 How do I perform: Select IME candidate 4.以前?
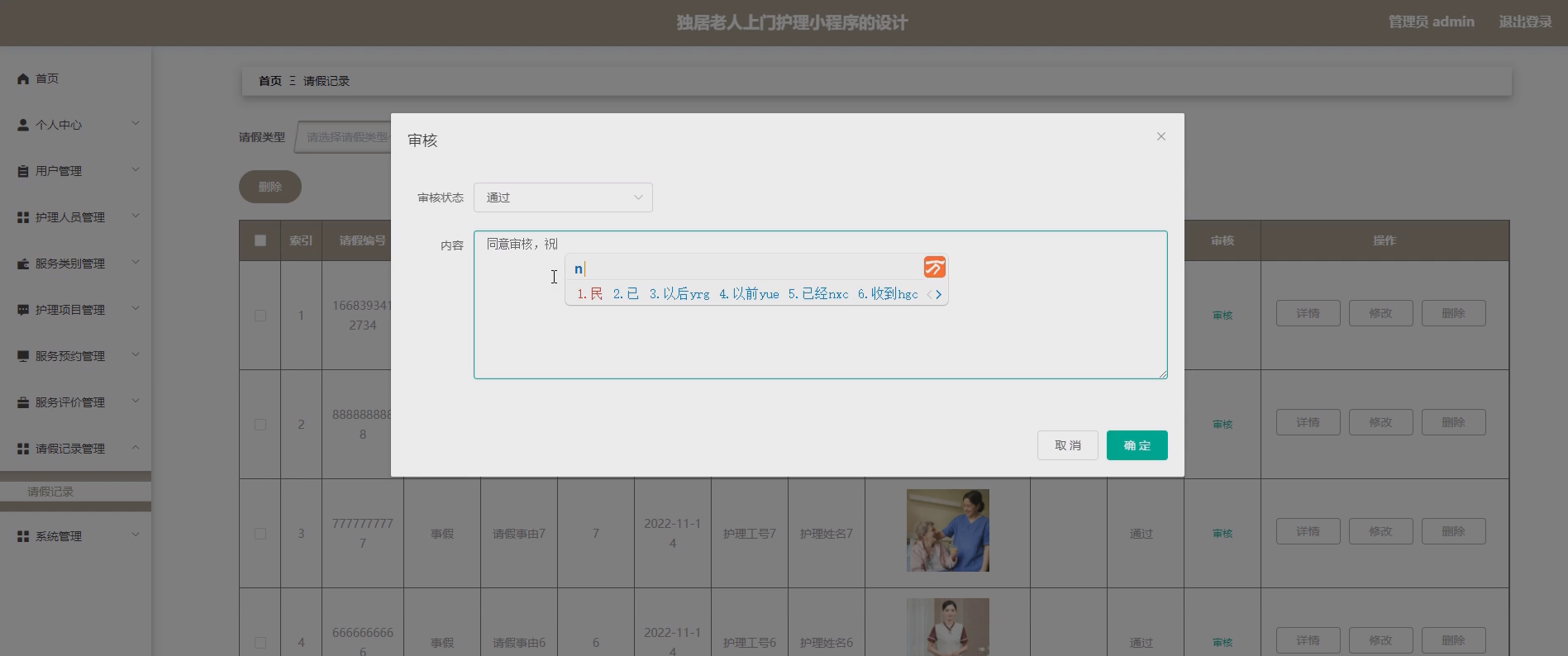pyautogui.click(x=749, y=294)
